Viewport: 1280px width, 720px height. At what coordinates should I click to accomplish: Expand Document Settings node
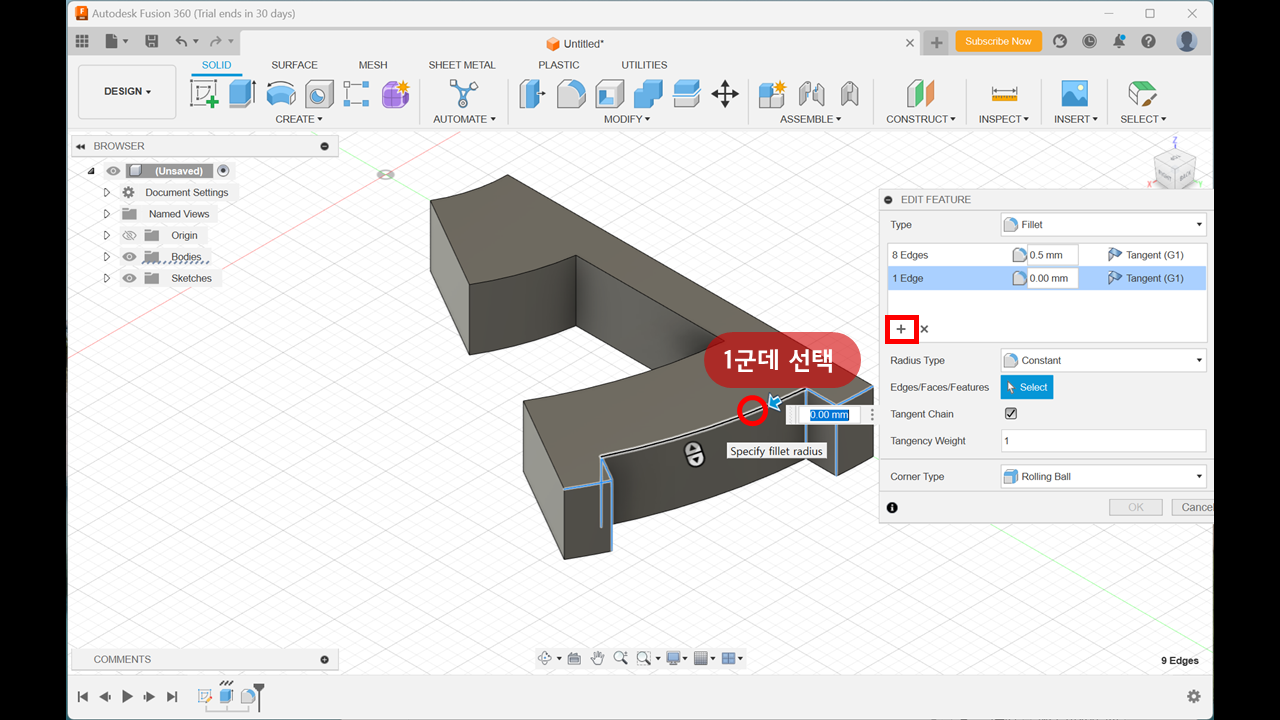click(x=107, y=192)
